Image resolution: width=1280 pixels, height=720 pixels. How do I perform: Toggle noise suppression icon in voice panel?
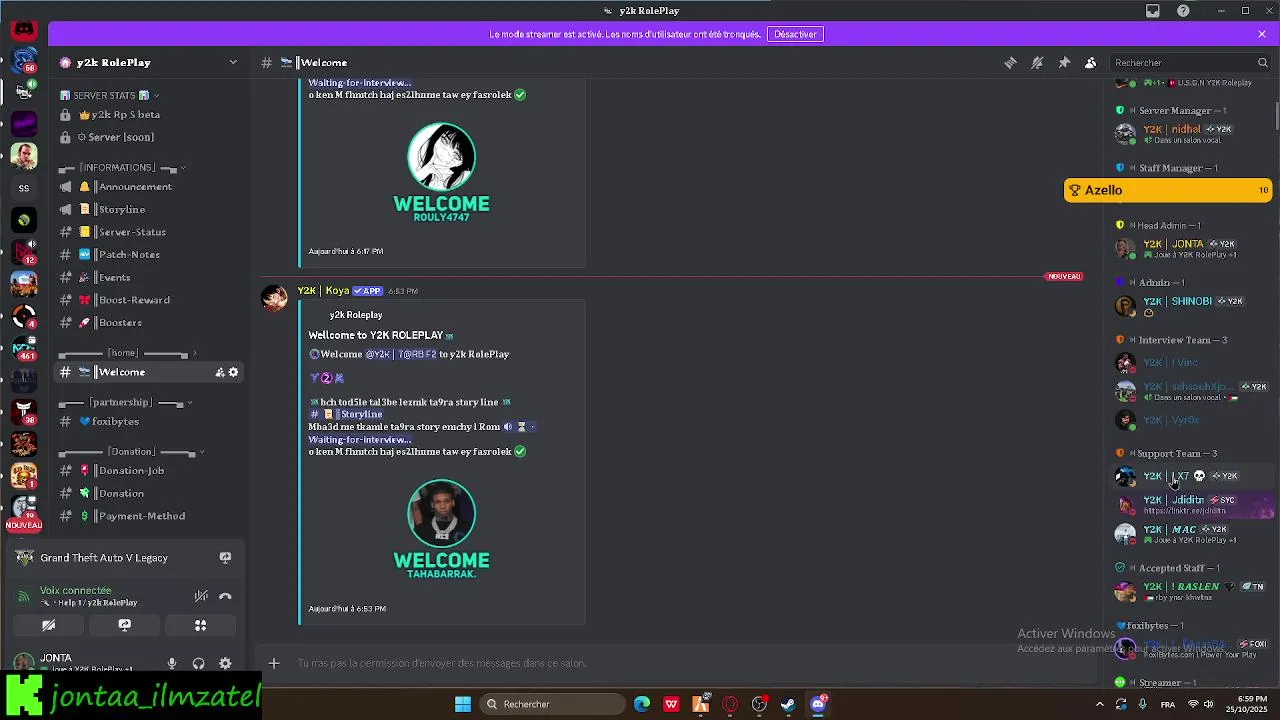click(x=201, y=596)
